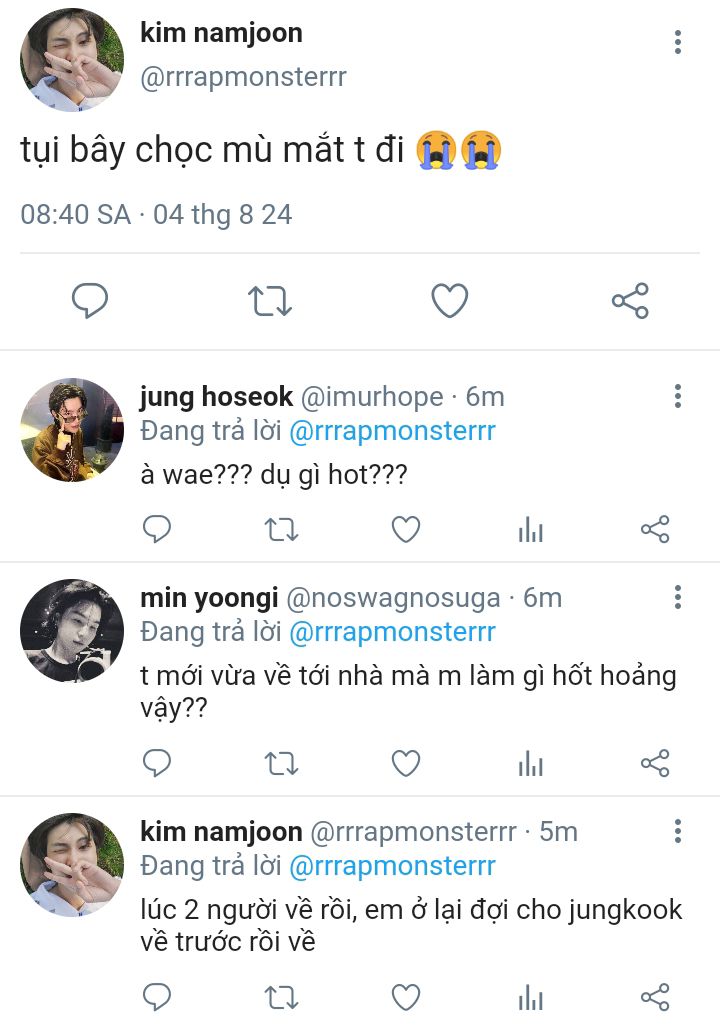This screenshot has height=1027, width=720.
Task: View analytics on min yoongi's reply
Action: 530,765
